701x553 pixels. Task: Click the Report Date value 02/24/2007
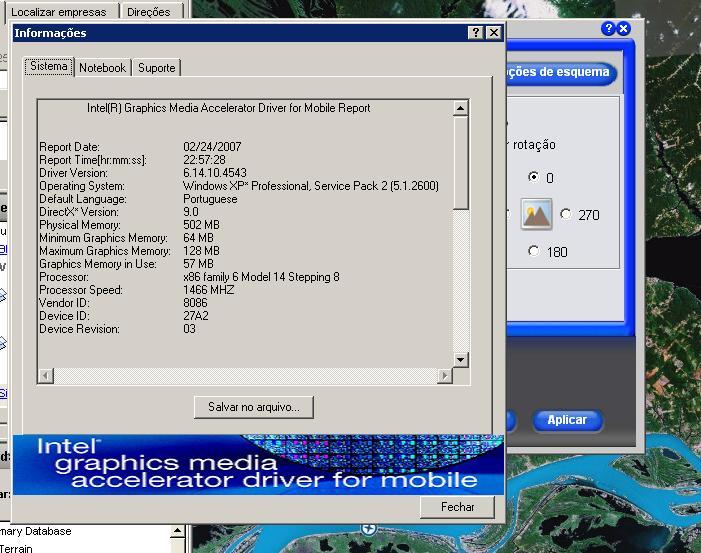[212, 147]
